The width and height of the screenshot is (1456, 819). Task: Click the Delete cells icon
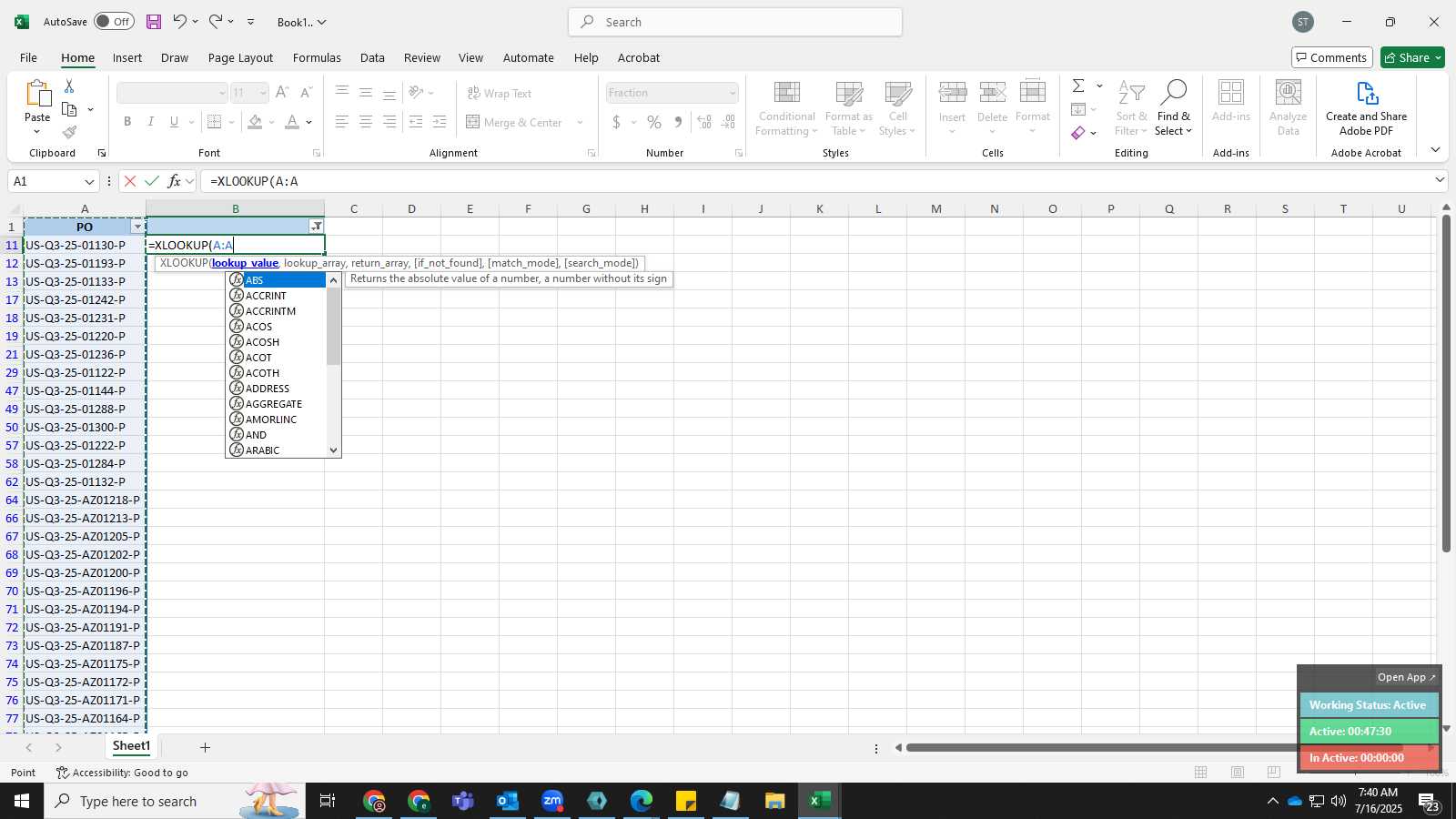tap(993, 92)
